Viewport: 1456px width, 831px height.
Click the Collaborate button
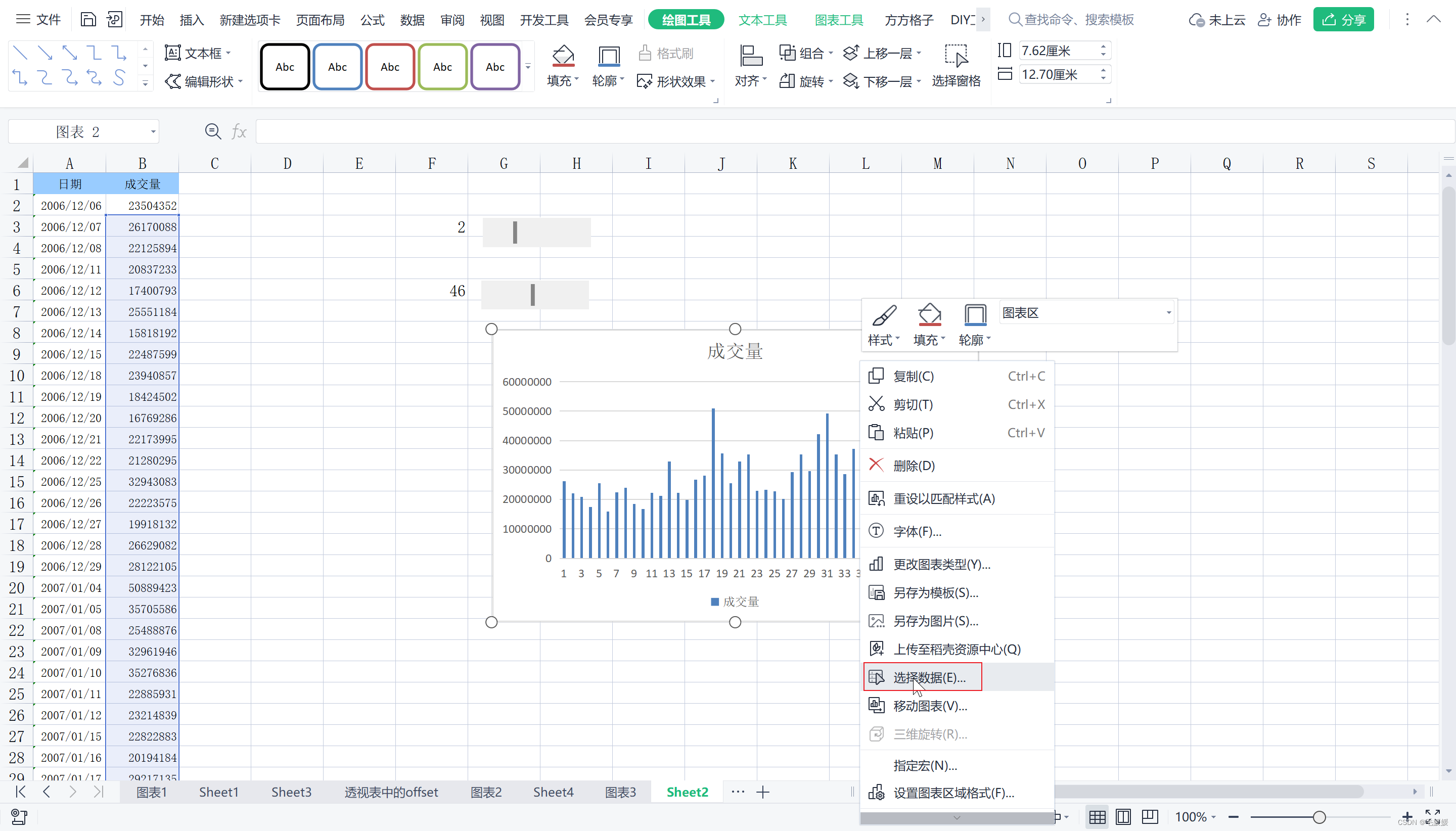pos(1280,20)
